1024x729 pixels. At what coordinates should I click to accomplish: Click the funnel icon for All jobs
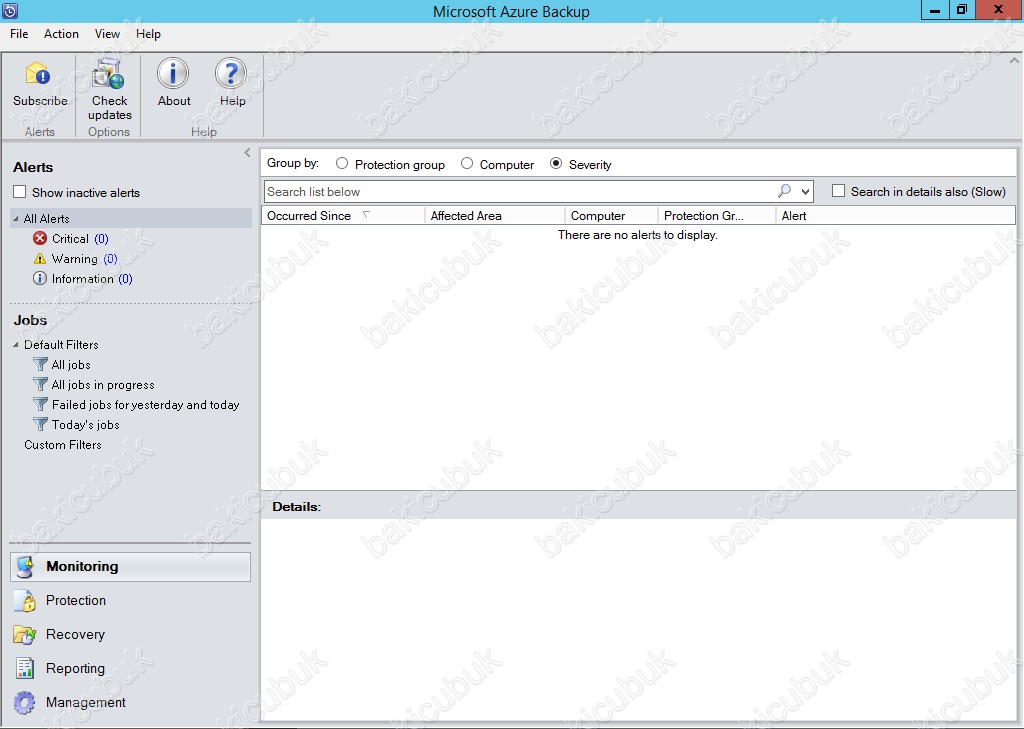tap(40, 364)
